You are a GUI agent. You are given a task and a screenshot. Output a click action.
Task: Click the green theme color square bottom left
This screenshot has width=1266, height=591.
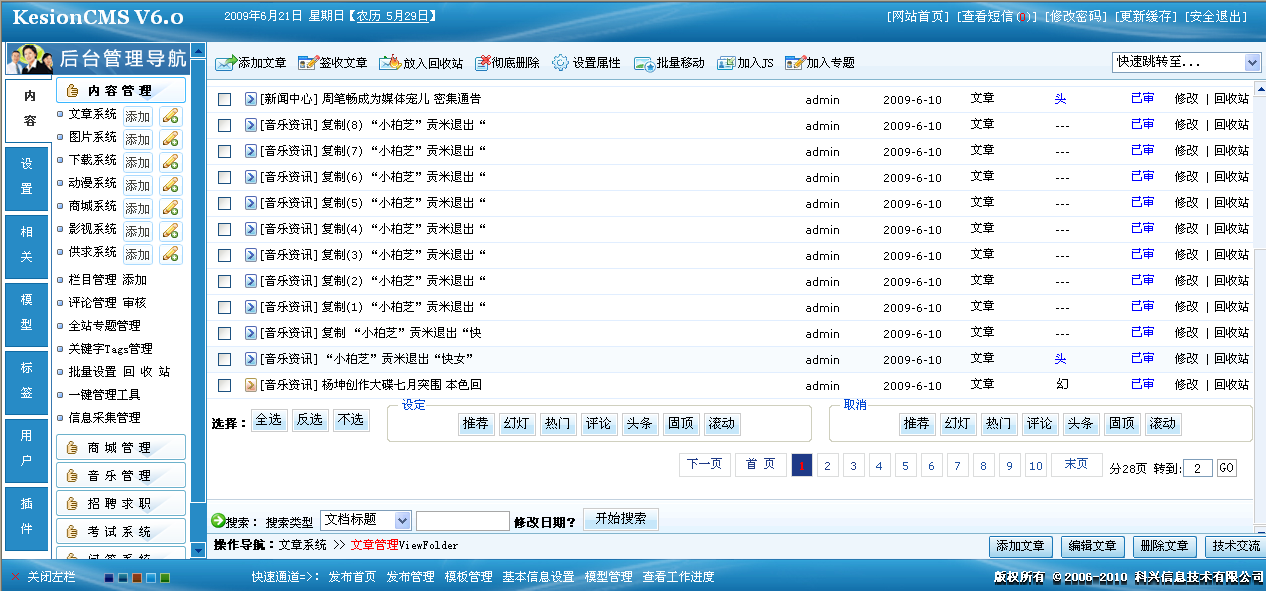(165, 578)
